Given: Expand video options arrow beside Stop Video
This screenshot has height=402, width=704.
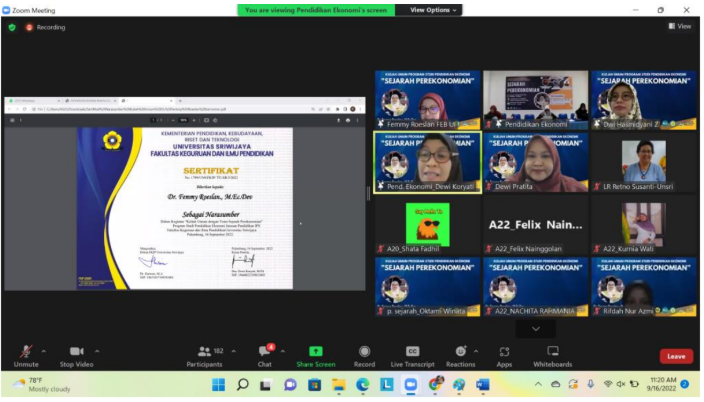Looking at the screenshot, I should click(x=97, y=350).
